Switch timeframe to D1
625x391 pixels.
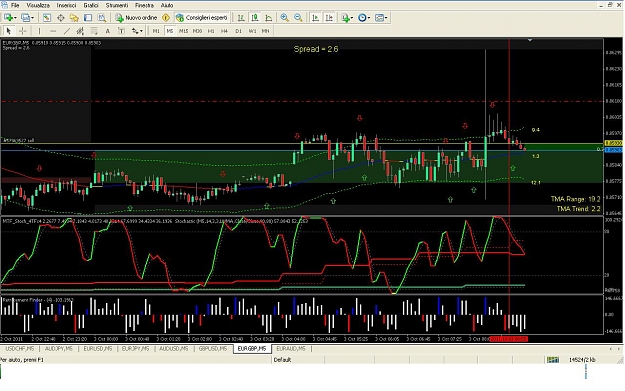tap(238, 31)
